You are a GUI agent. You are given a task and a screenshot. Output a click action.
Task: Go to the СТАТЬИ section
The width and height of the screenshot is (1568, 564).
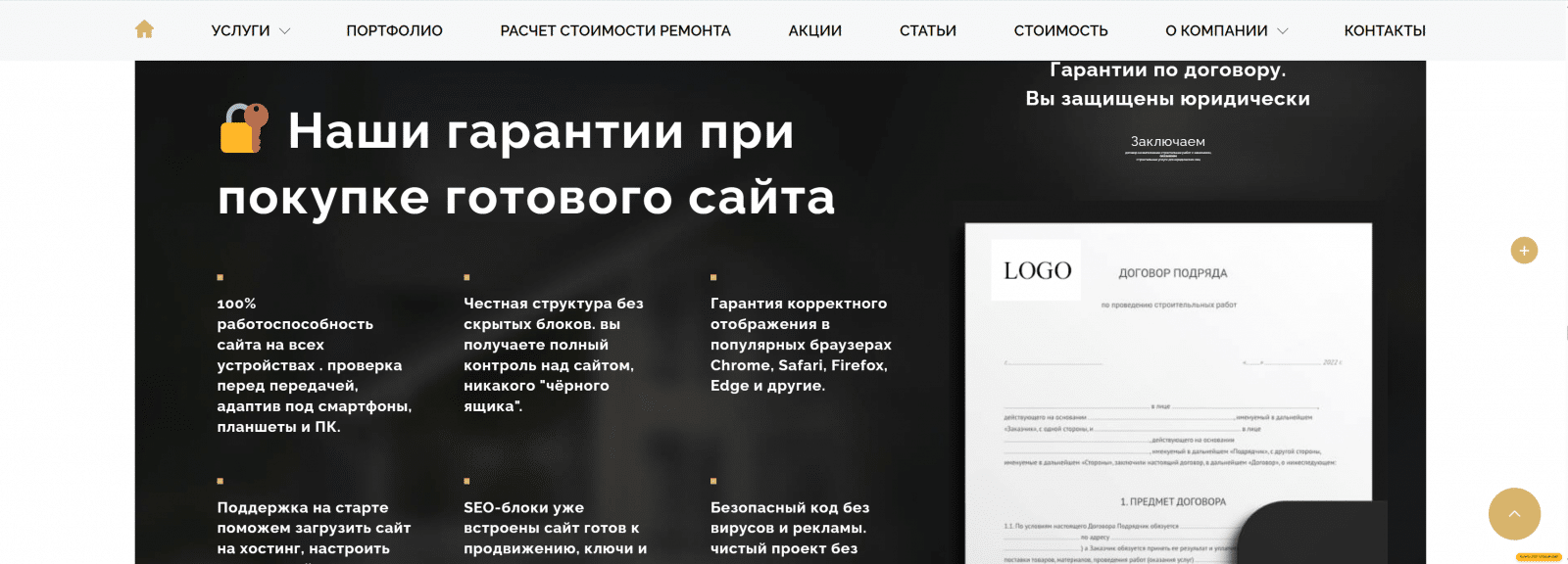pos(927,31)
